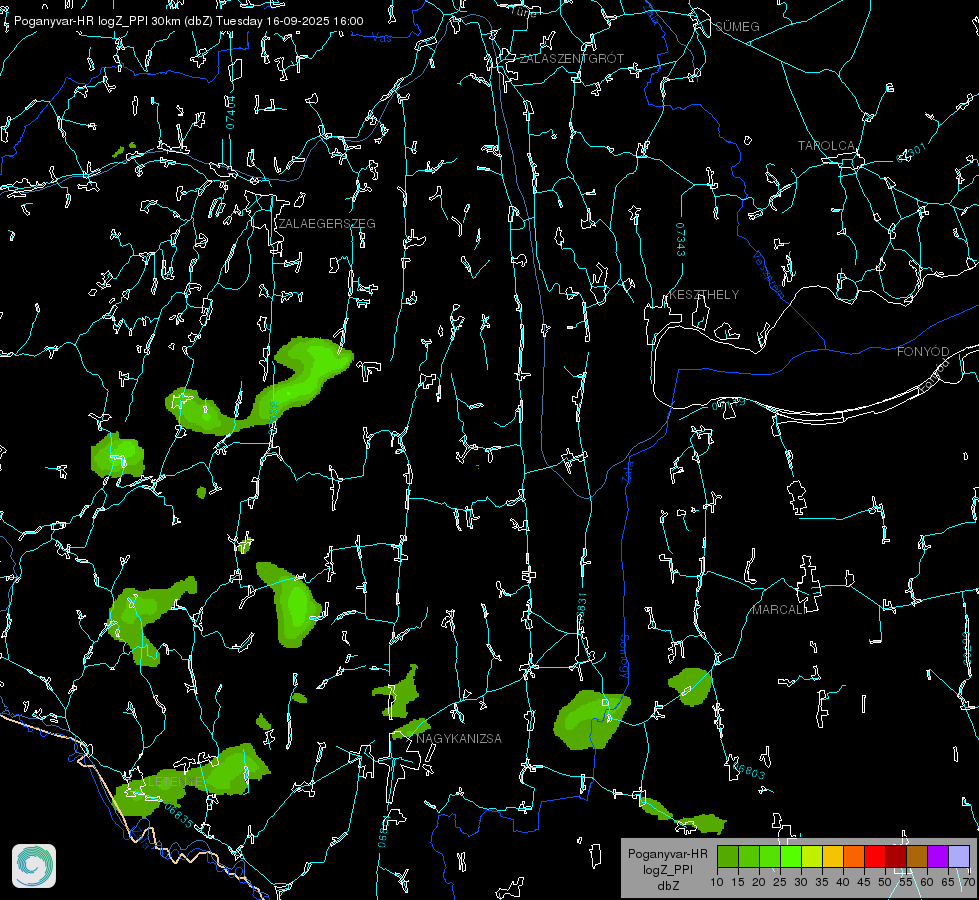Click the MARCALI town label
The width and height of the screenshot is (979, 900).
coord(779,610)
